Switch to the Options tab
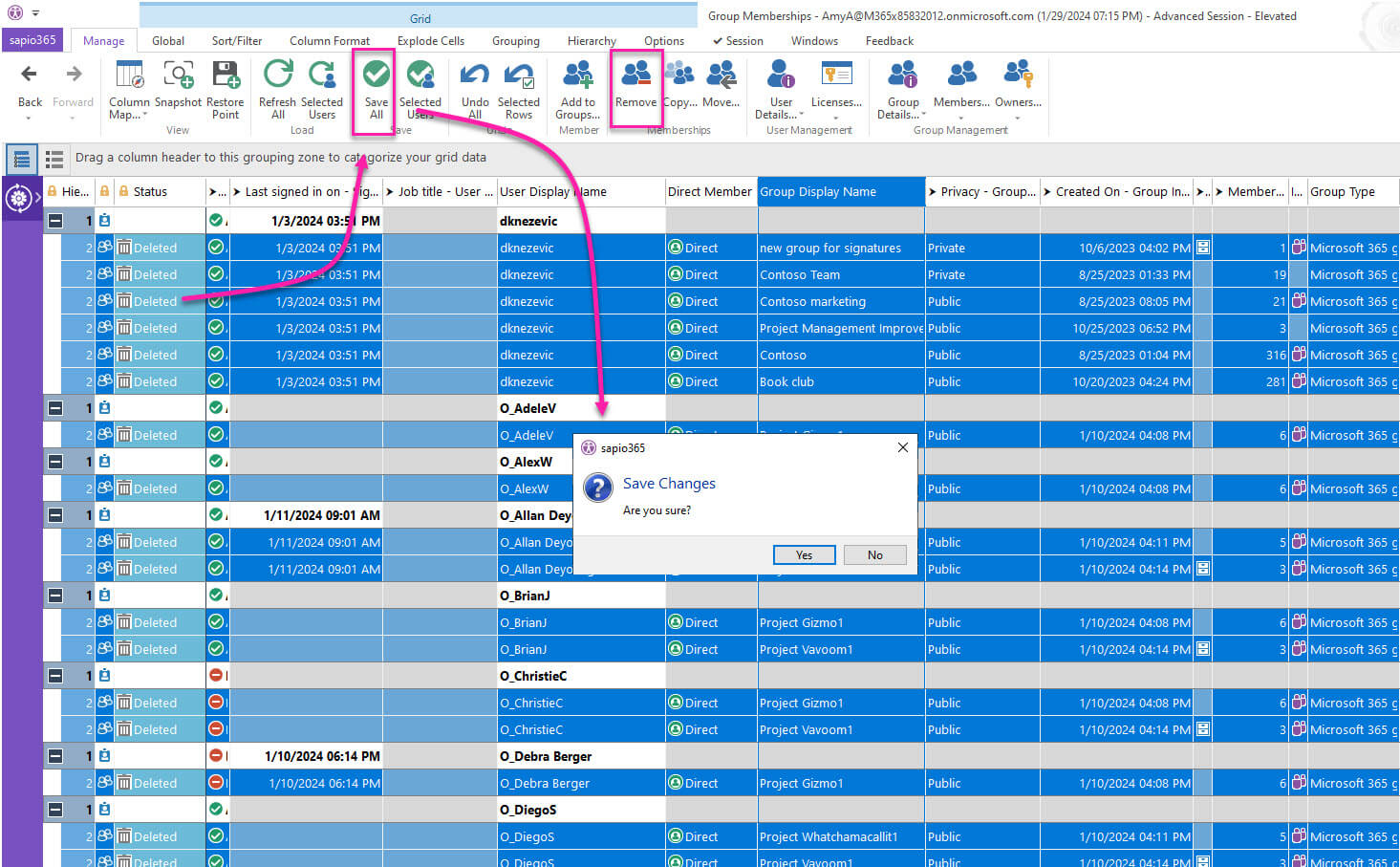The width and height of the screenshot is (1400, 867). point(664,41)
